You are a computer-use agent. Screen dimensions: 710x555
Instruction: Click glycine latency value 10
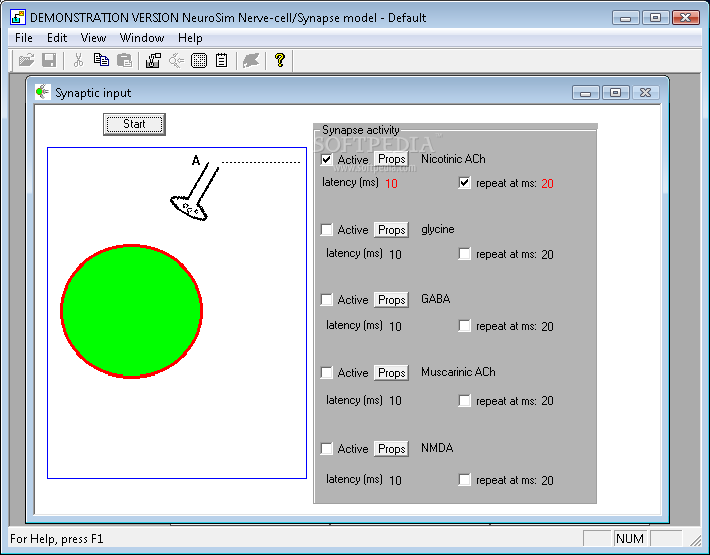point(395,254)
